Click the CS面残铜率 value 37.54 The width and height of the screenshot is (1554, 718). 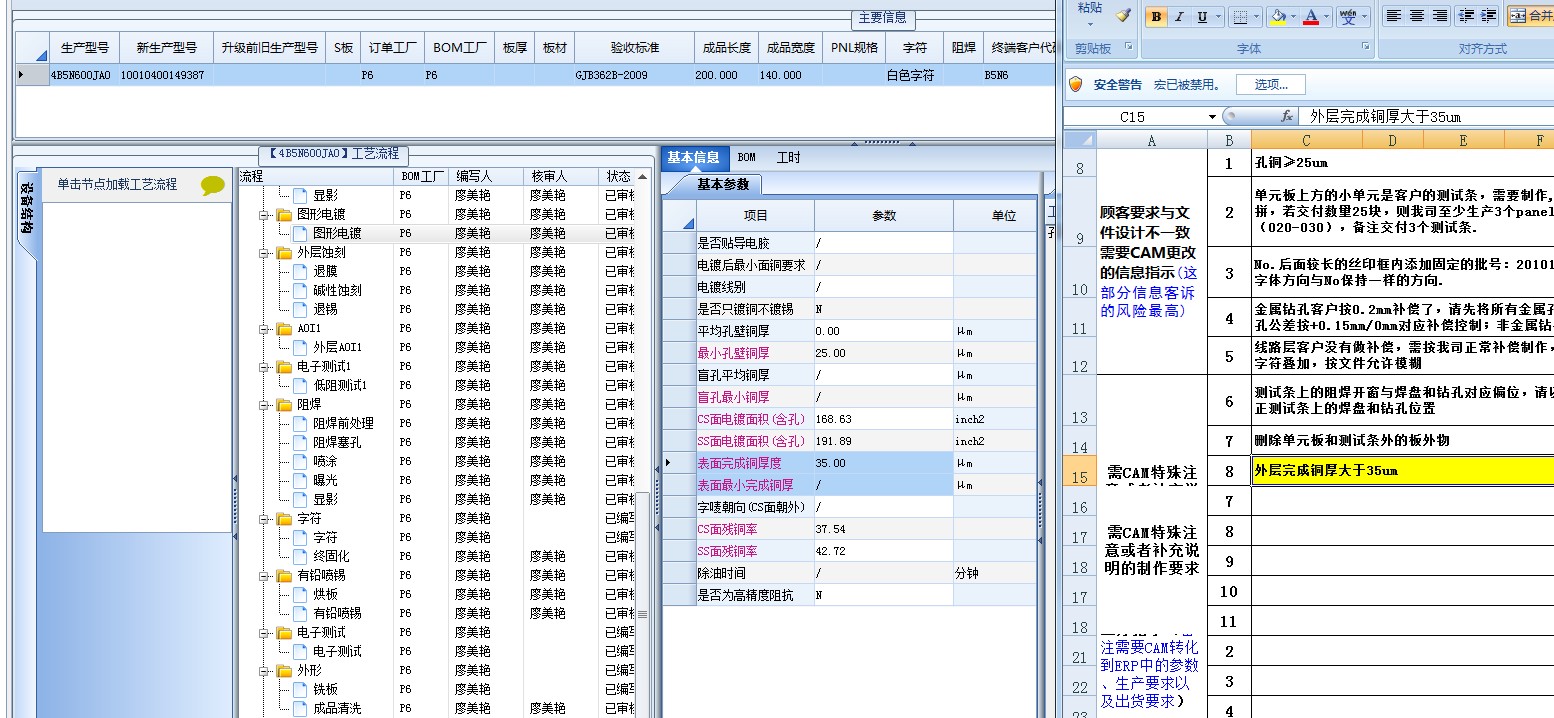pos(884,529)
